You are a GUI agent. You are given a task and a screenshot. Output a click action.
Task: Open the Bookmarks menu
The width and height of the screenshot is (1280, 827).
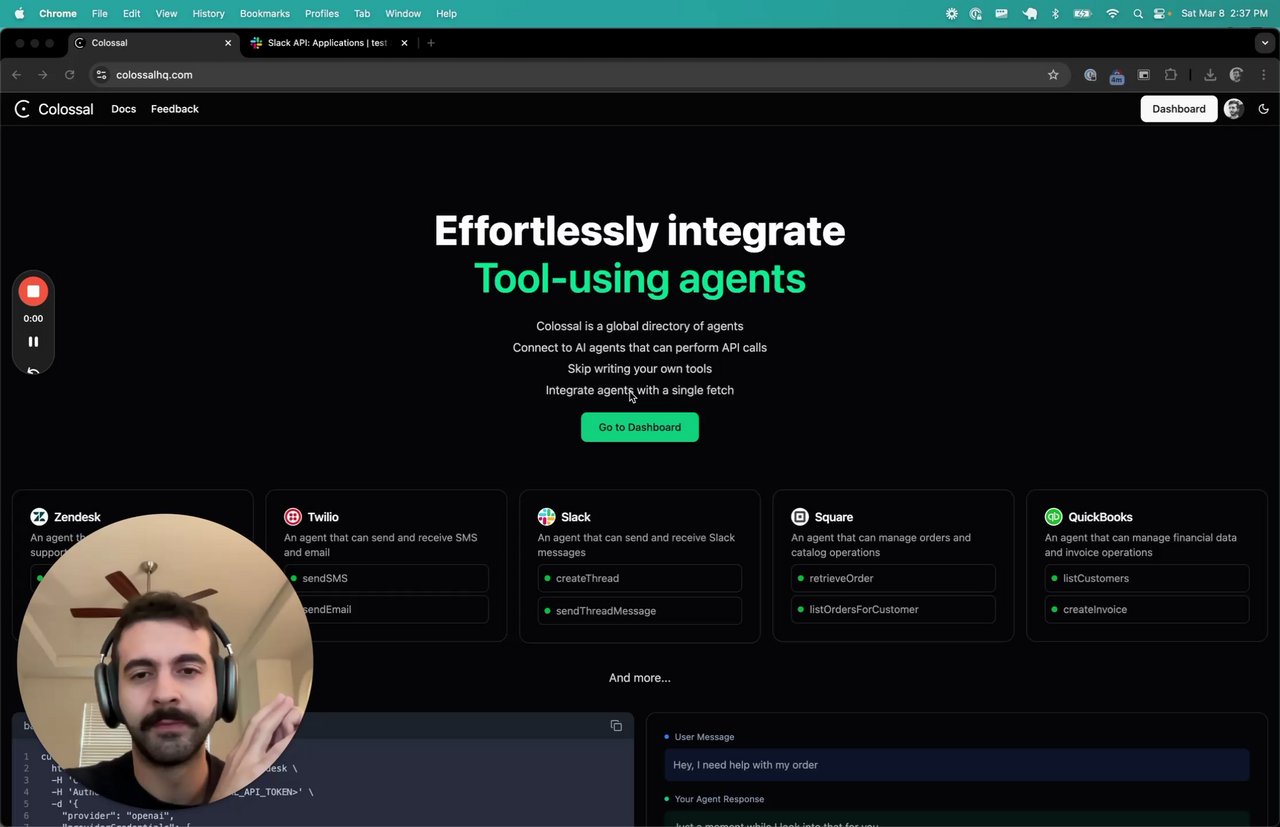265,14
